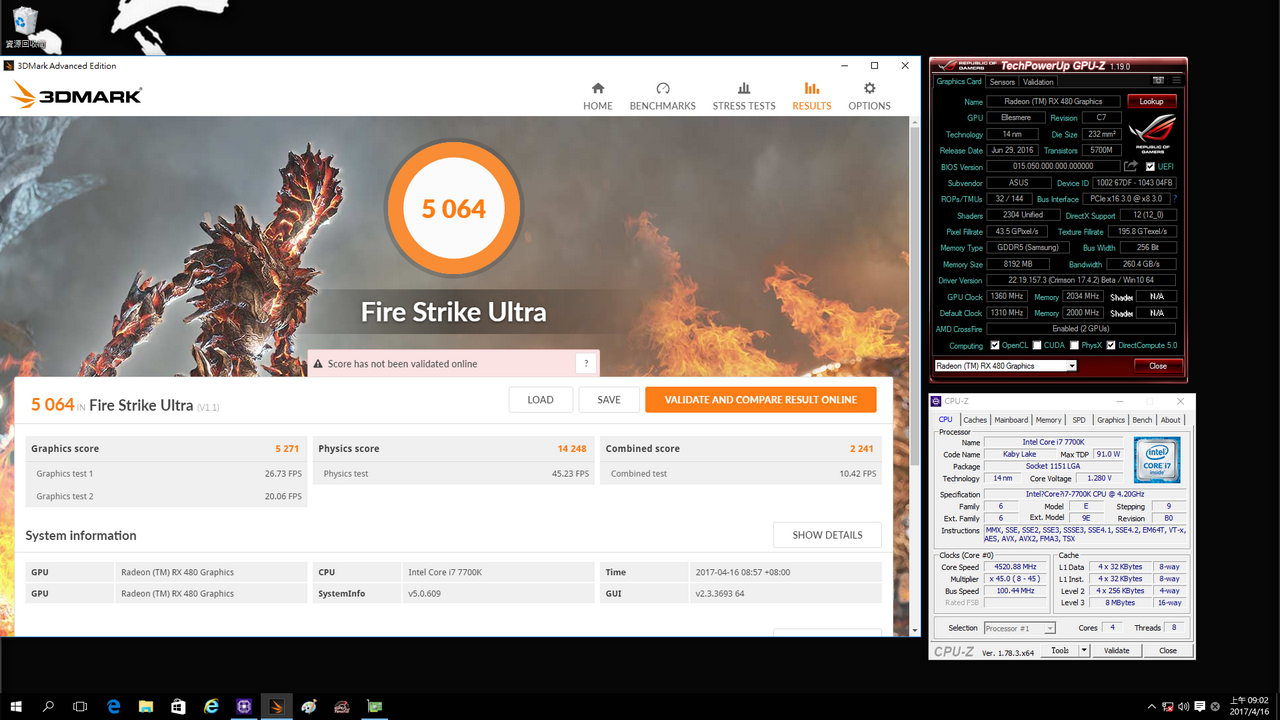
Task: Click the Tools button in CPU-Z
Action: [x=1059, y=650]
